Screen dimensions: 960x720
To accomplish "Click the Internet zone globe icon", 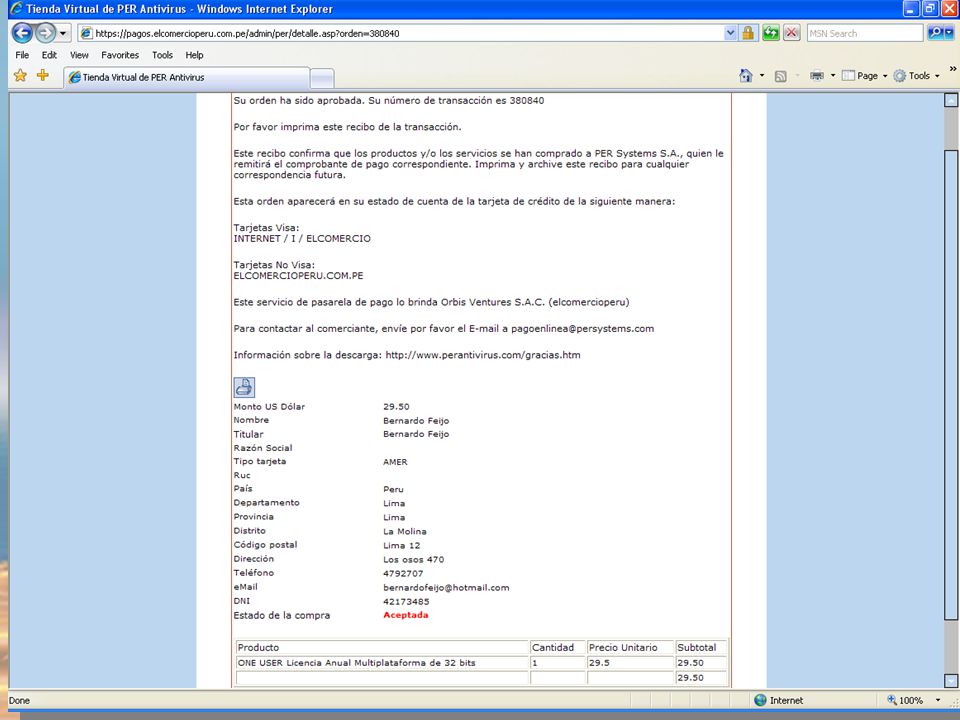I will [x=760, y=700].
